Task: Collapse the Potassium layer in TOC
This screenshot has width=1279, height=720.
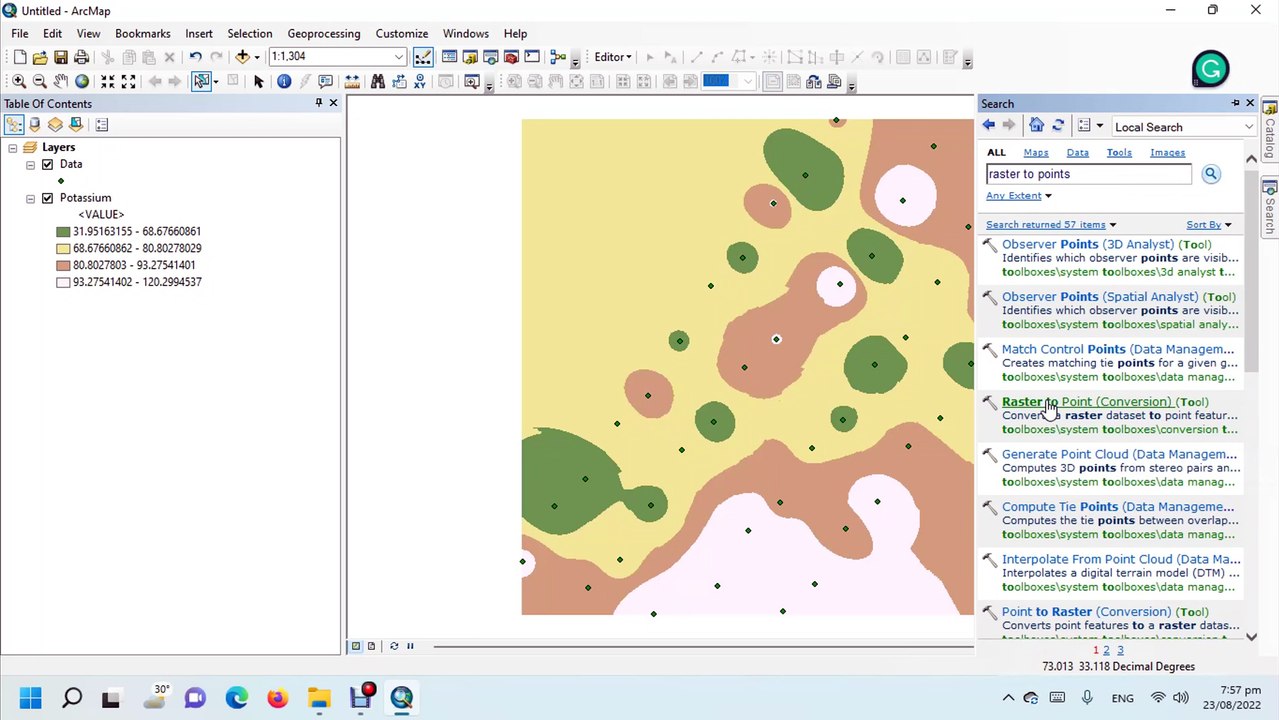Action: [30, 198]
